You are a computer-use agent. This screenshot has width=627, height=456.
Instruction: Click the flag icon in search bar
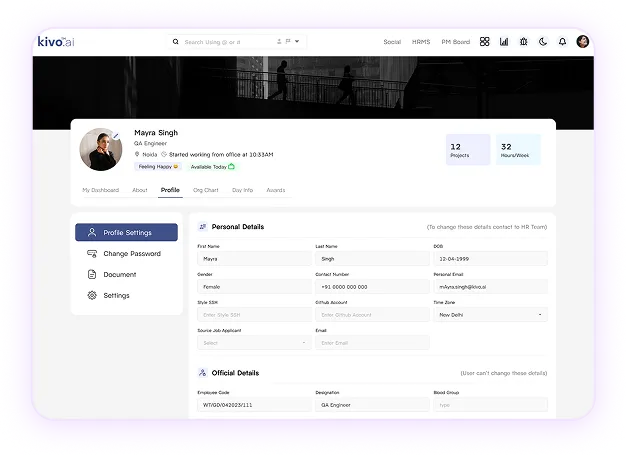288,42
